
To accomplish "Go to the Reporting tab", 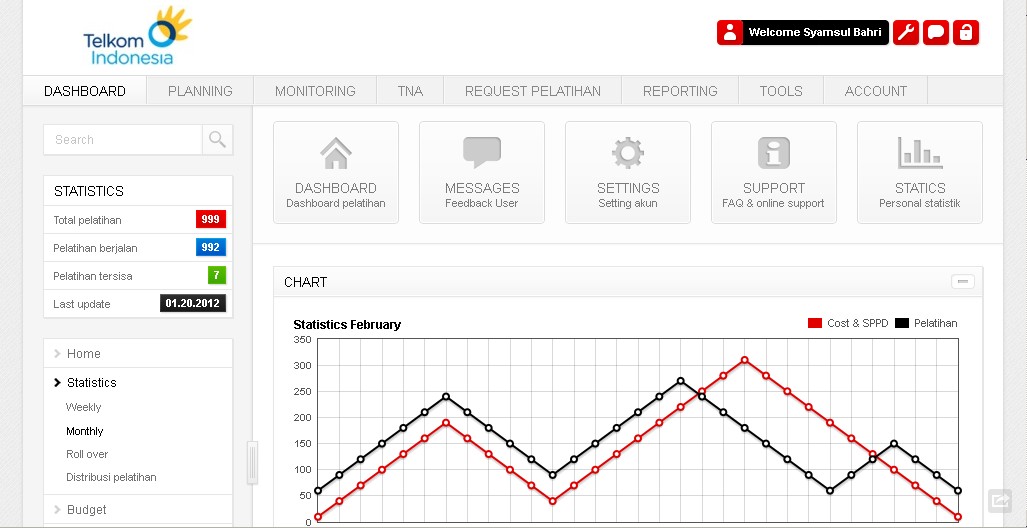I will coord(680,91).
